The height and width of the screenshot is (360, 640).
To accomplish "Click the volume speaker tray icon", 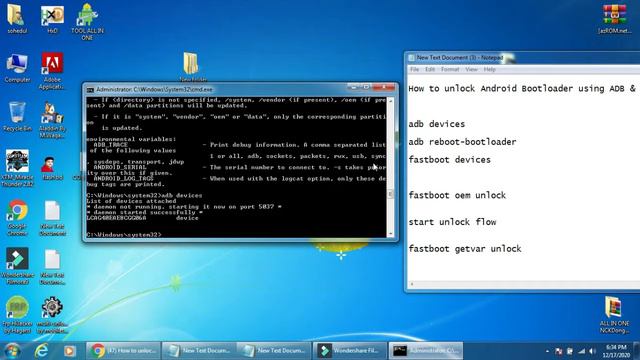I will click(592, 351).
